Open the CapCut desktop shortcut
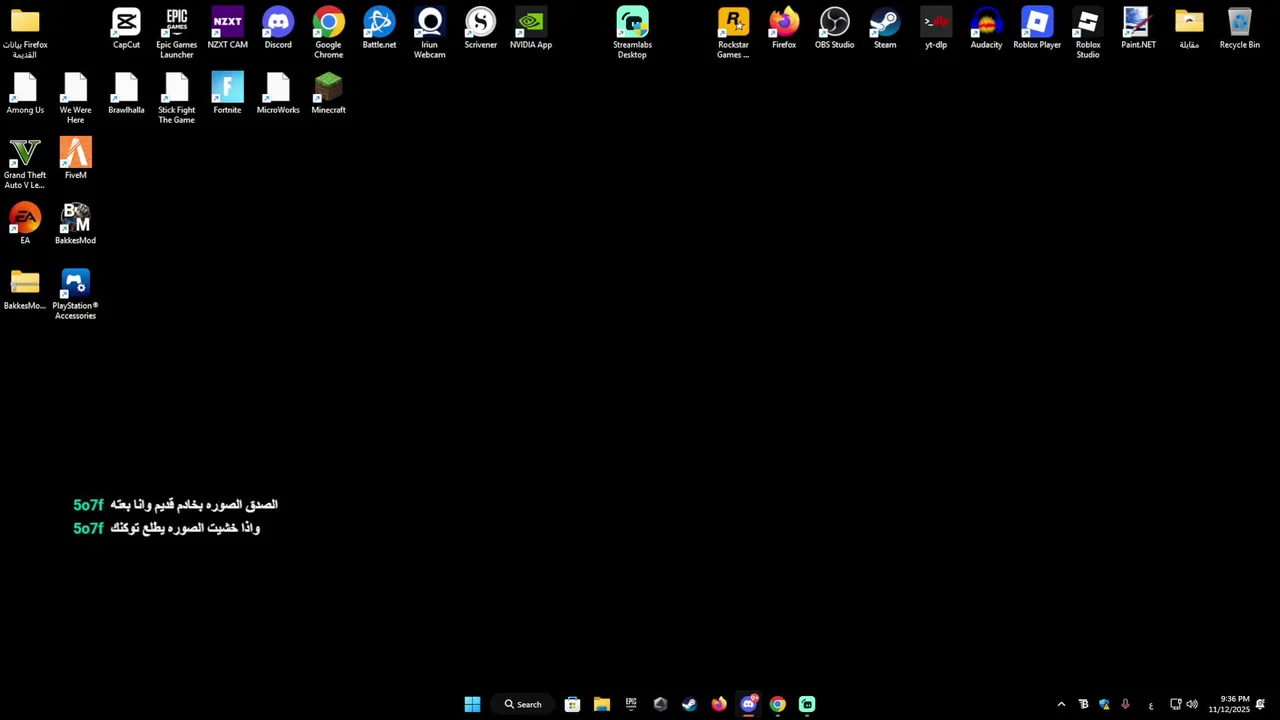Screen dimensions: 1280x720 126,29
